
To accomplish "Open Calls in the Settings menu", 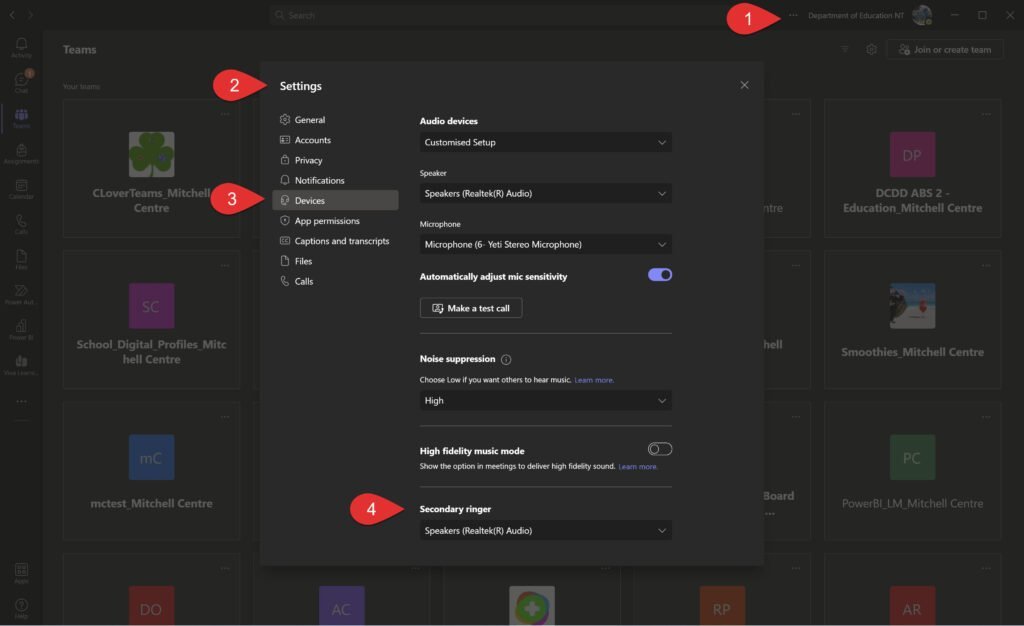I will tap(335, 281).
